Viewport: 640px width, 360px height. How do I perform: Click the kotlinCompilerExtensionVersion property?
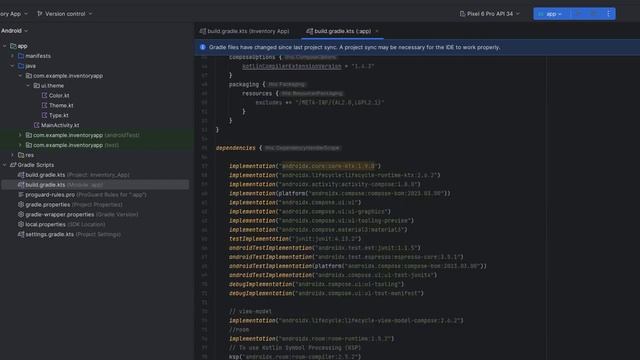291,66
